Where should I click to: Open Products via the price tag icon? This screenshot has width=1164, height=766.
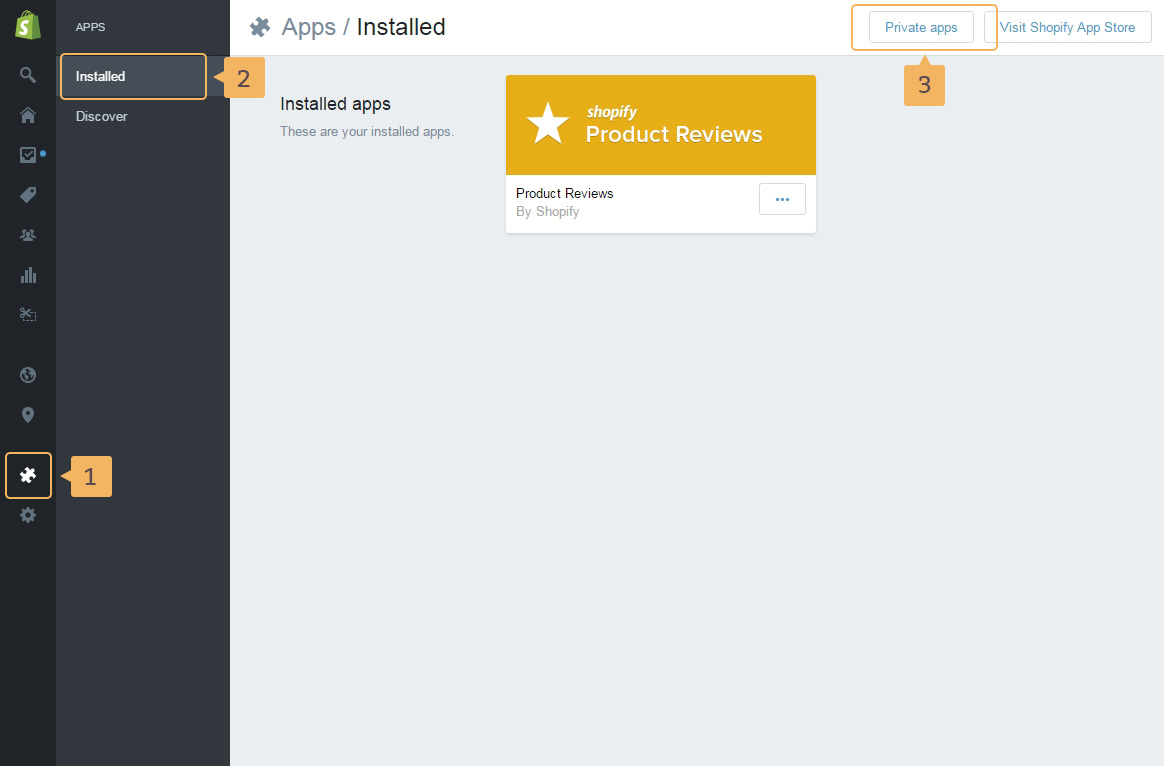tap(28, 195)
